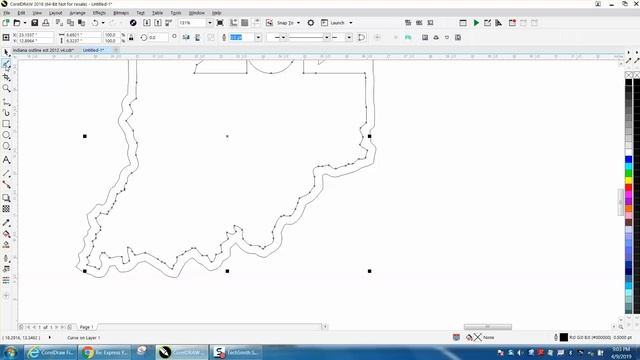
Task: Save the current document
Action: (35, 23)
